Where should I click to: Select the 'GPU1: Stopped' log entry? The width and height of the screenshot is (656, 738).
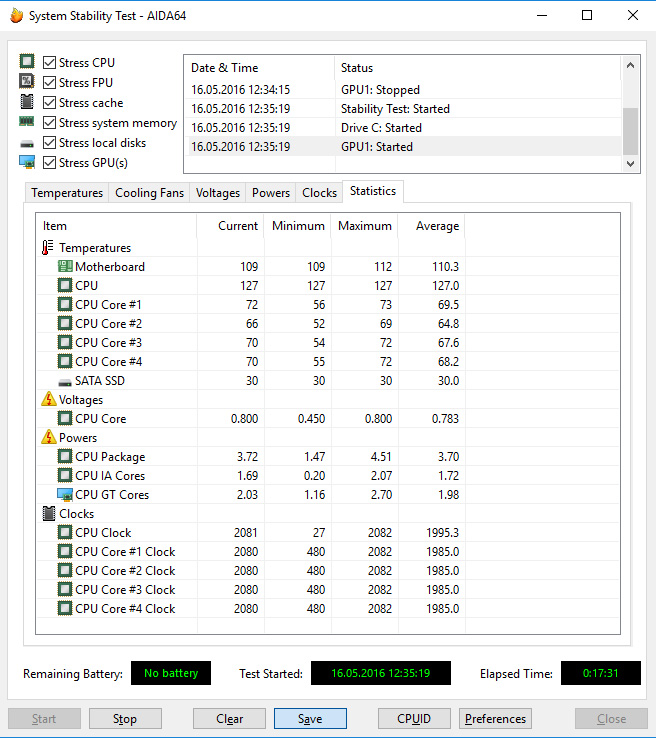point(403,89)
